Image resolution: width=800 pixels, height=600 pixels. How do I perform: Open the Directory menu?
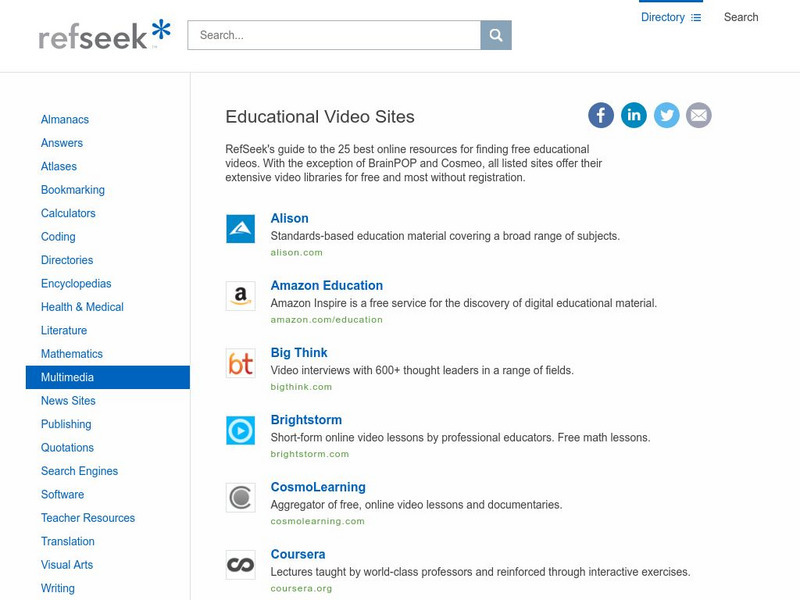tap(671, 17)
